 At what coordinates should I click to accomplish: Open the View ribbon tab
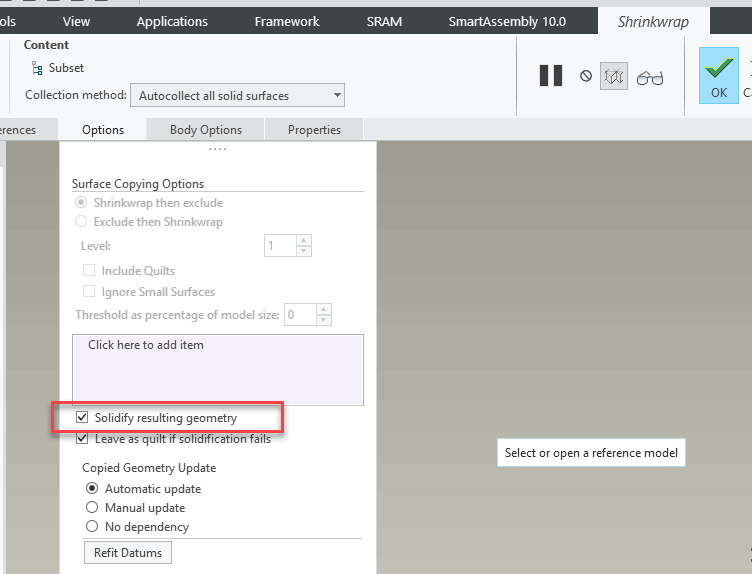(x=76, y=22)
